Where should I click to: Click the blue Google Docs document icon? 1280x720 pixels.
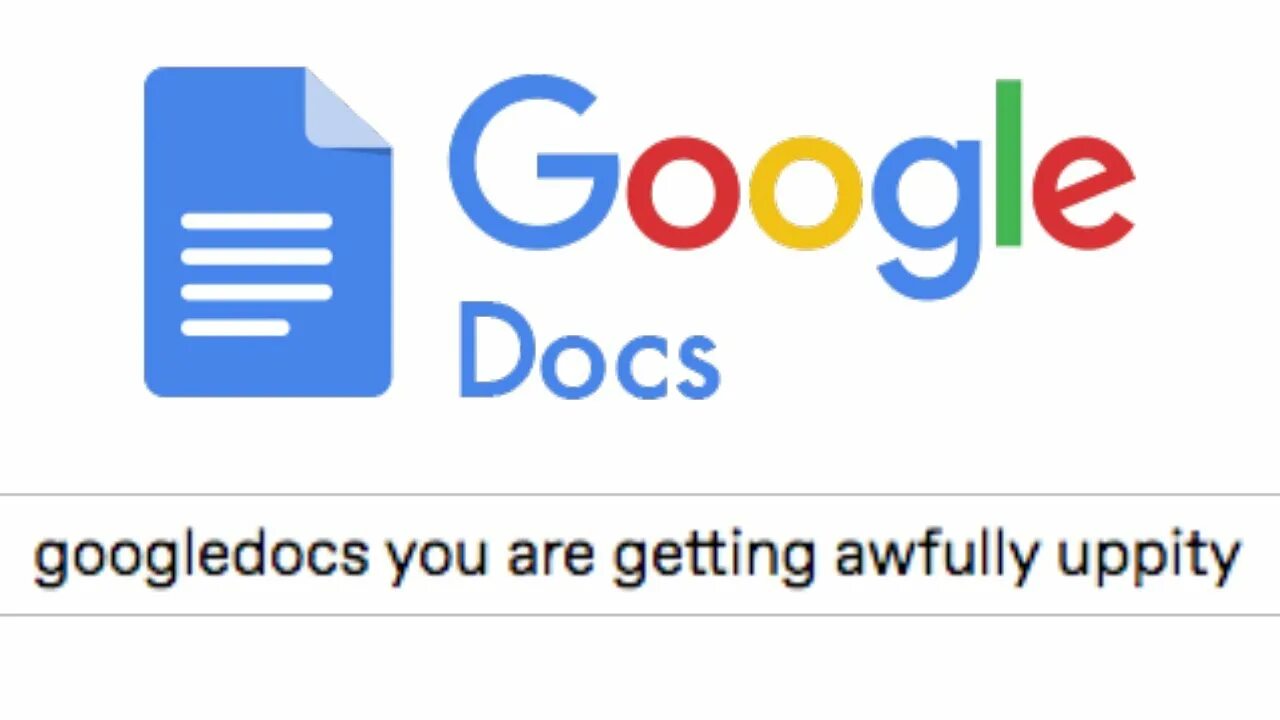pyautogui.click(x=268, y=232)
